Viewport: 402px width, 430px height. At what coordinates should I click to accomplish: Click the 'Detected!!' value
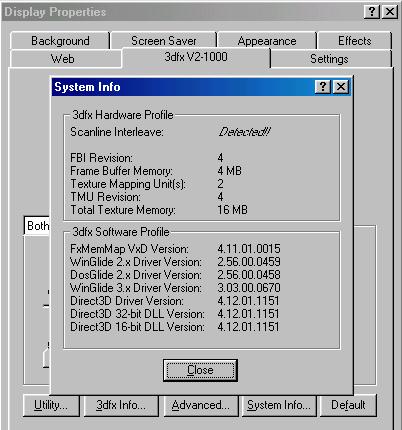[x=244, y=132]
